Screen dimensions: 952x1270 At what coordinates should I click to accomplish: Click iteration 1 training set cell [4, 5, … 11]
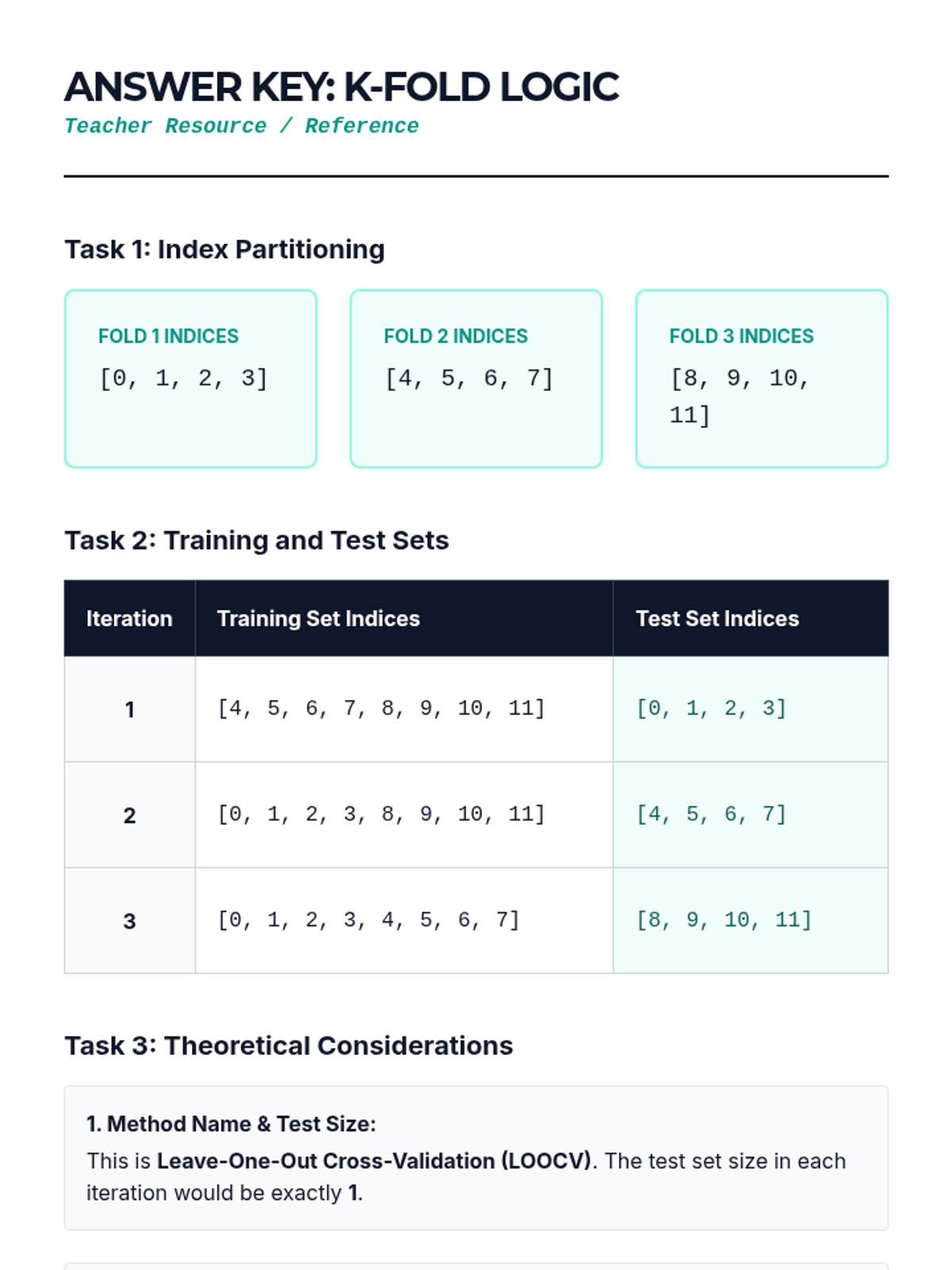(381, 708)
